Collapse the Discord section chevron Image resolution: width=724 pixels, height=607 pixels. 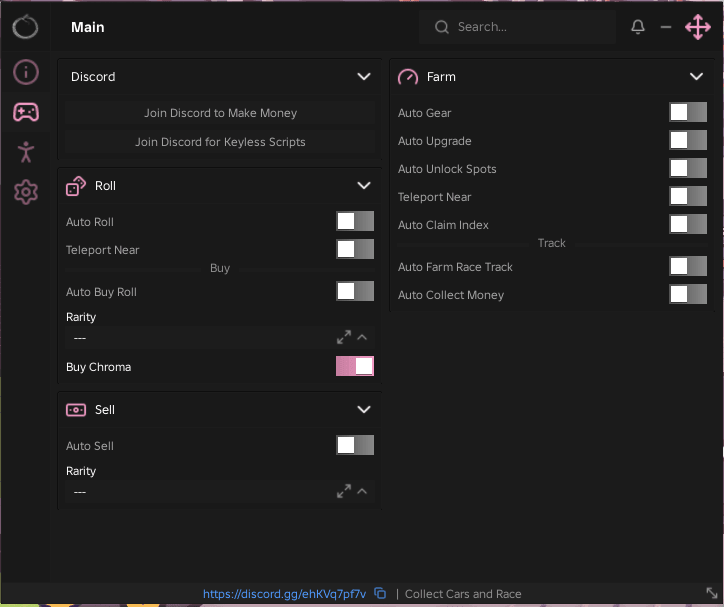[364, 77]
